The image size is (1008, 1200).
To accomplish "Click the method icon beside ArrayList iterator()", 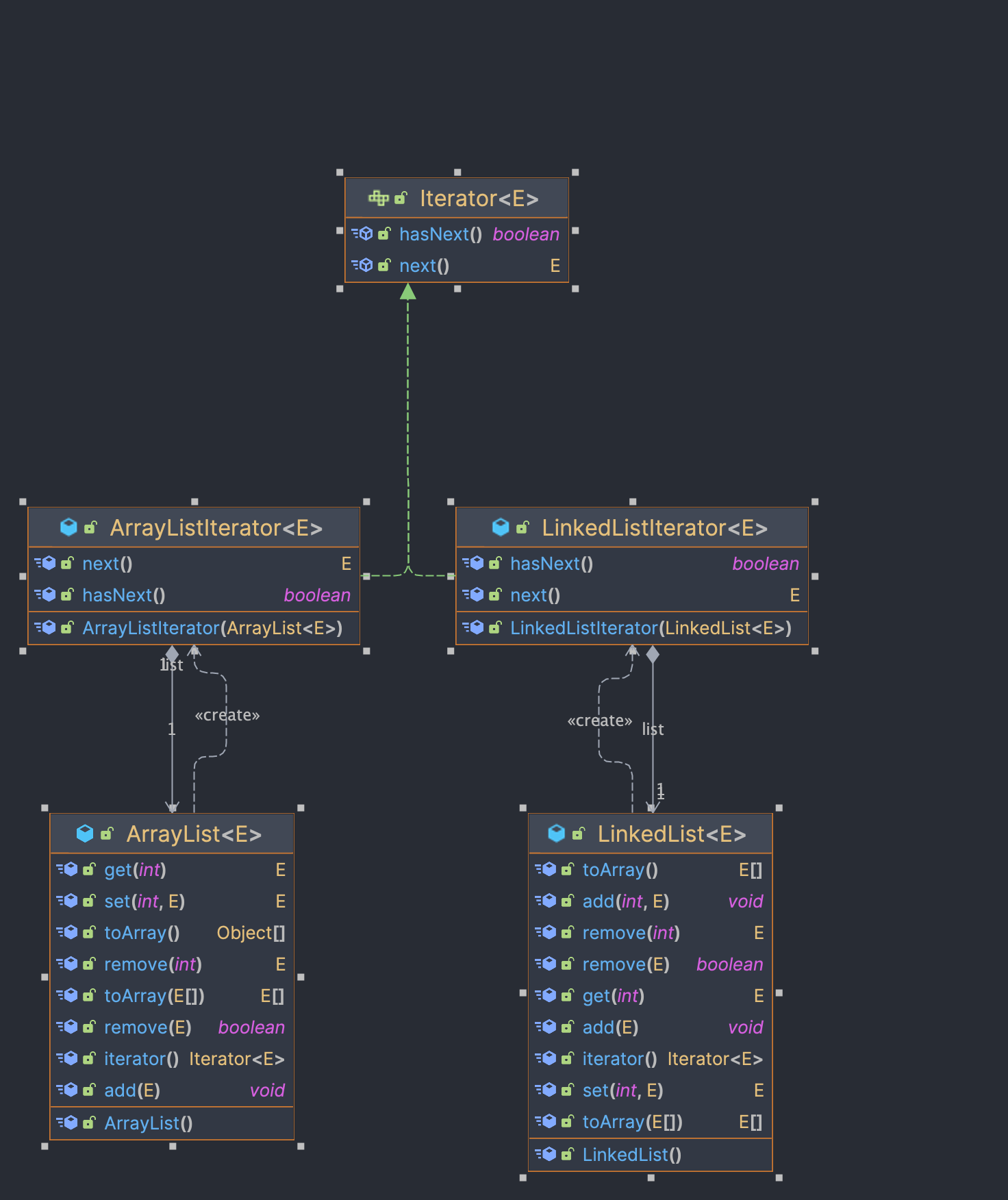I will click(x=67, y=1058).
